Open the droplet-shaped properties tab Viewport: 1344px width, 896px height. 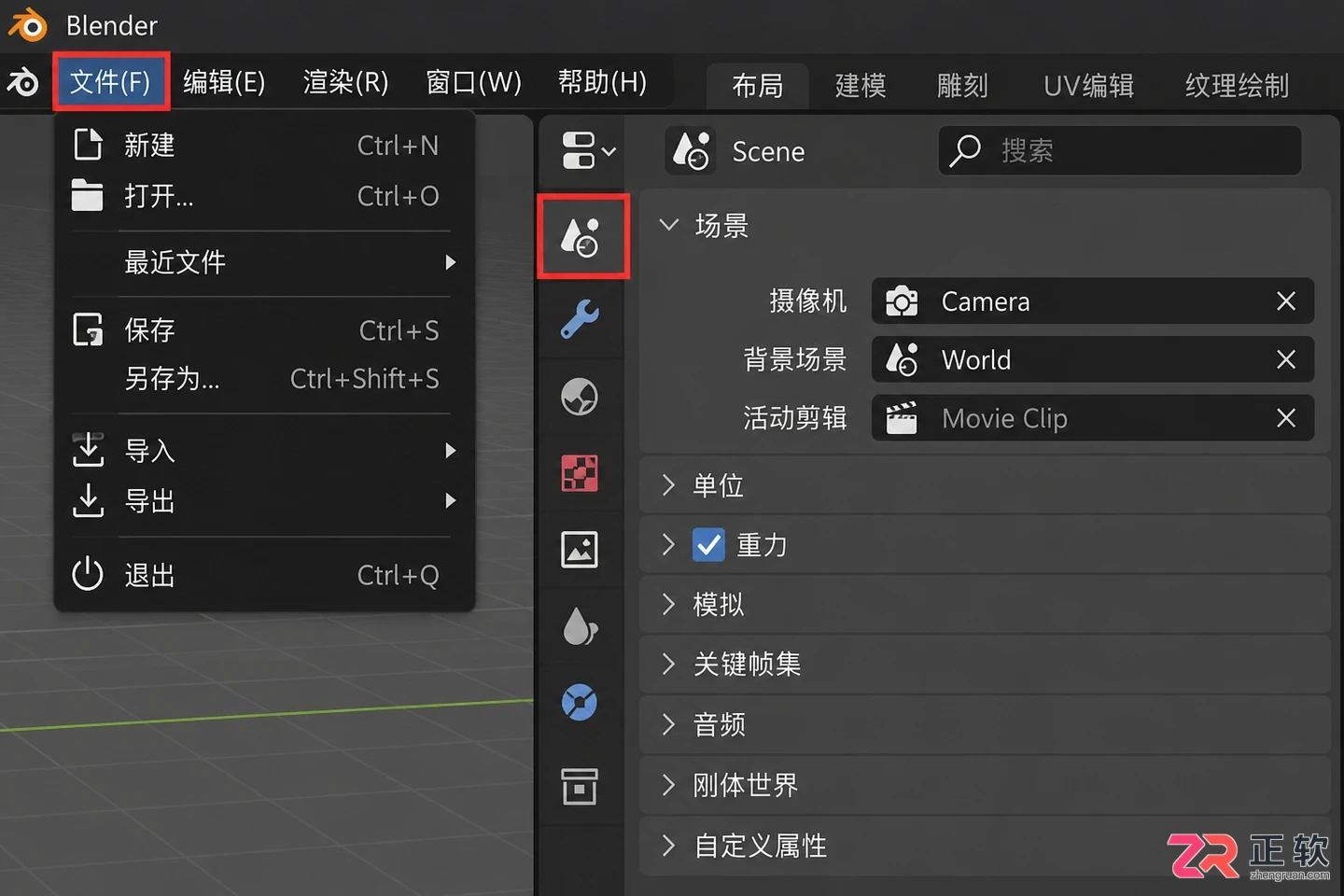[580, 626]
